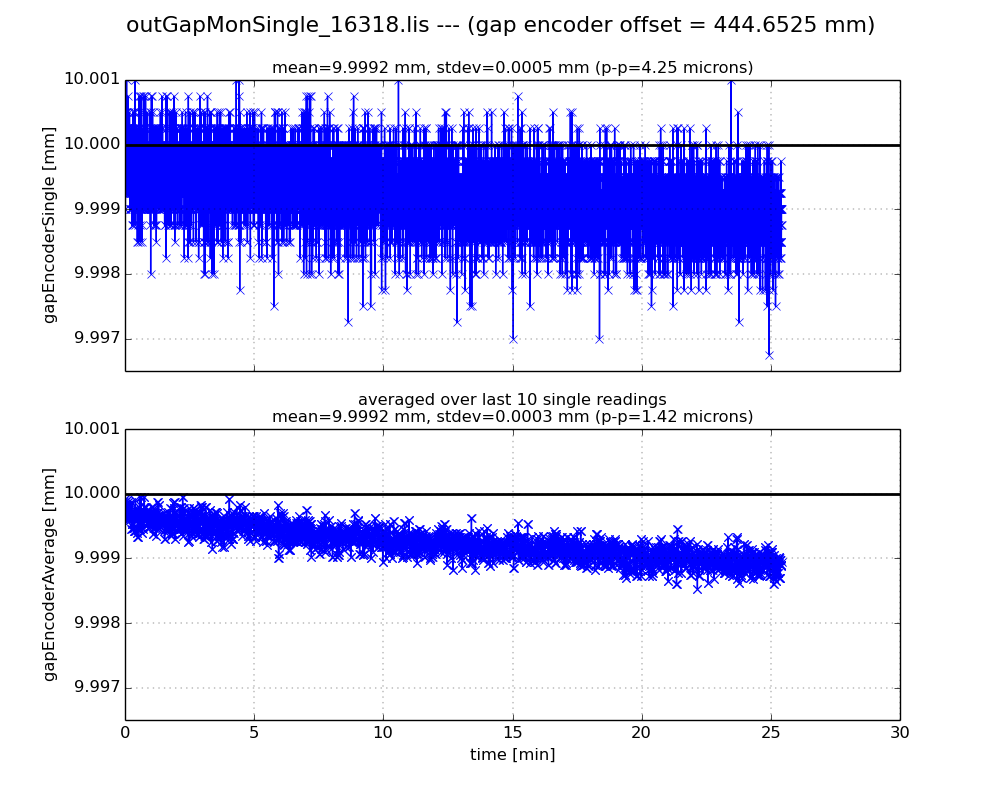Select the x-axis tick label 20

[641, 732]
